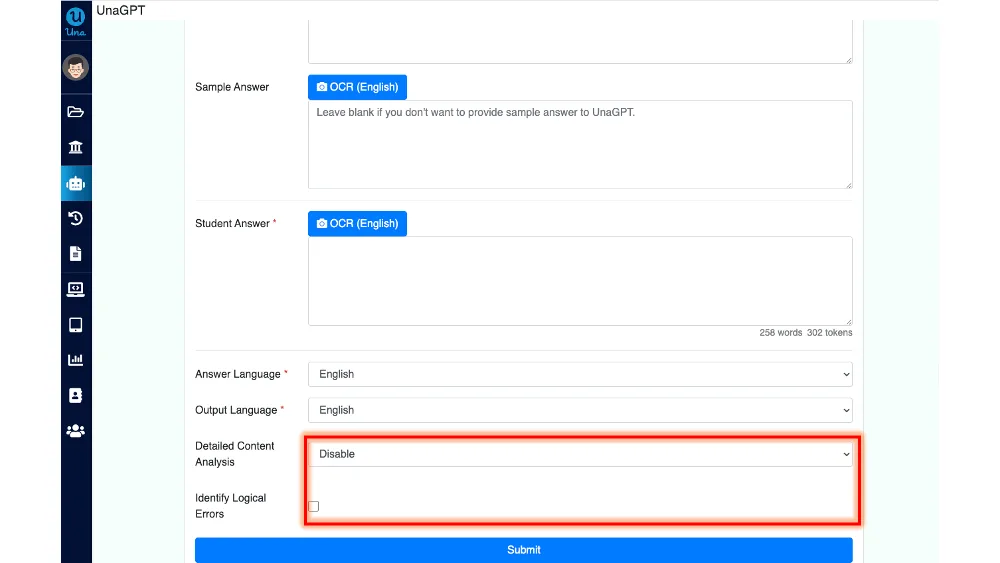
Task: Open the Detailed Content Analysis dropdown
Action: pyautogui.click(x=580, y=454)
